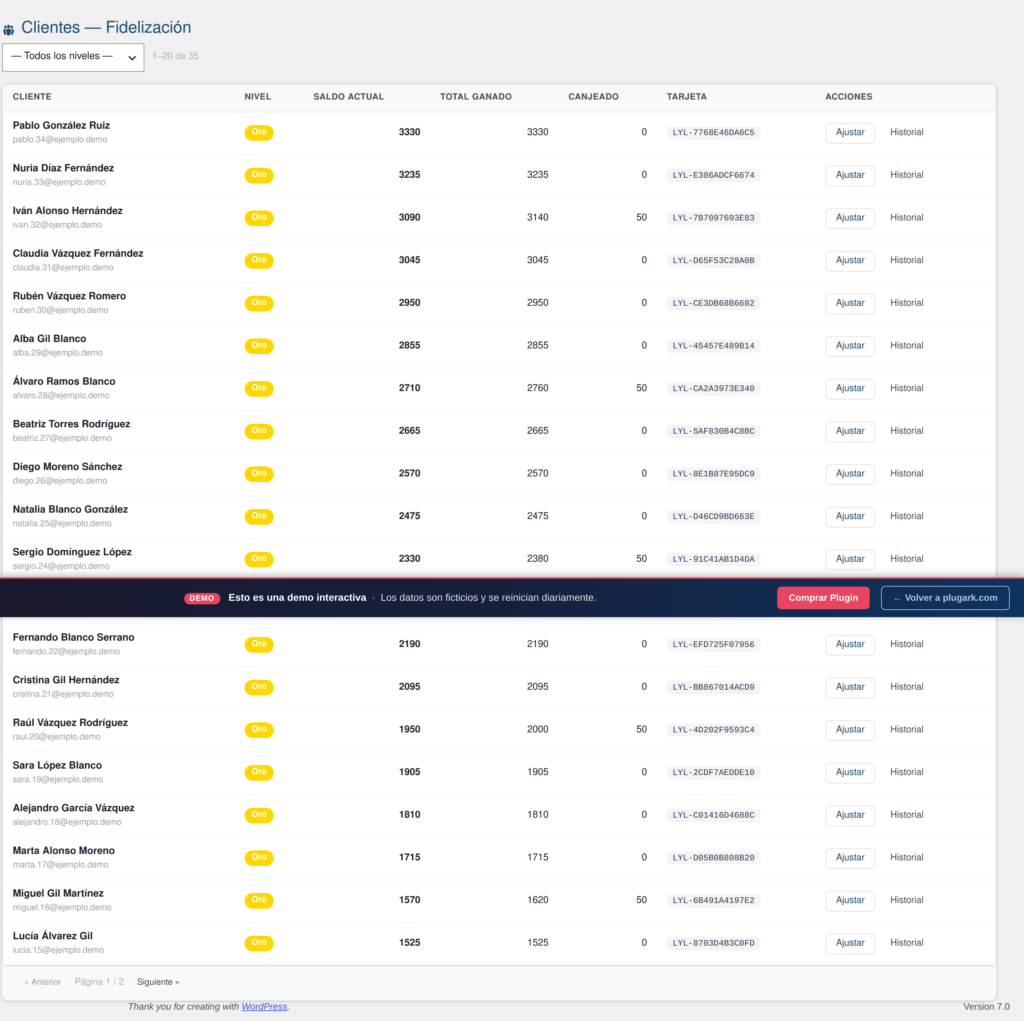Copy card code LYL-CE3DB68B6682
The height and width of the screenshot is (1021, 1024).
tap(713, 303)
